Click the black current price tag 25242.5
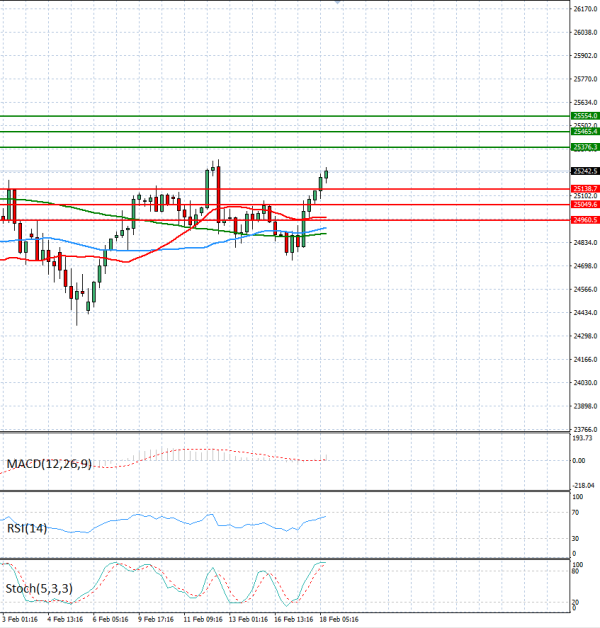Viewport: 600px width, 628px height. tap(584, 171)
